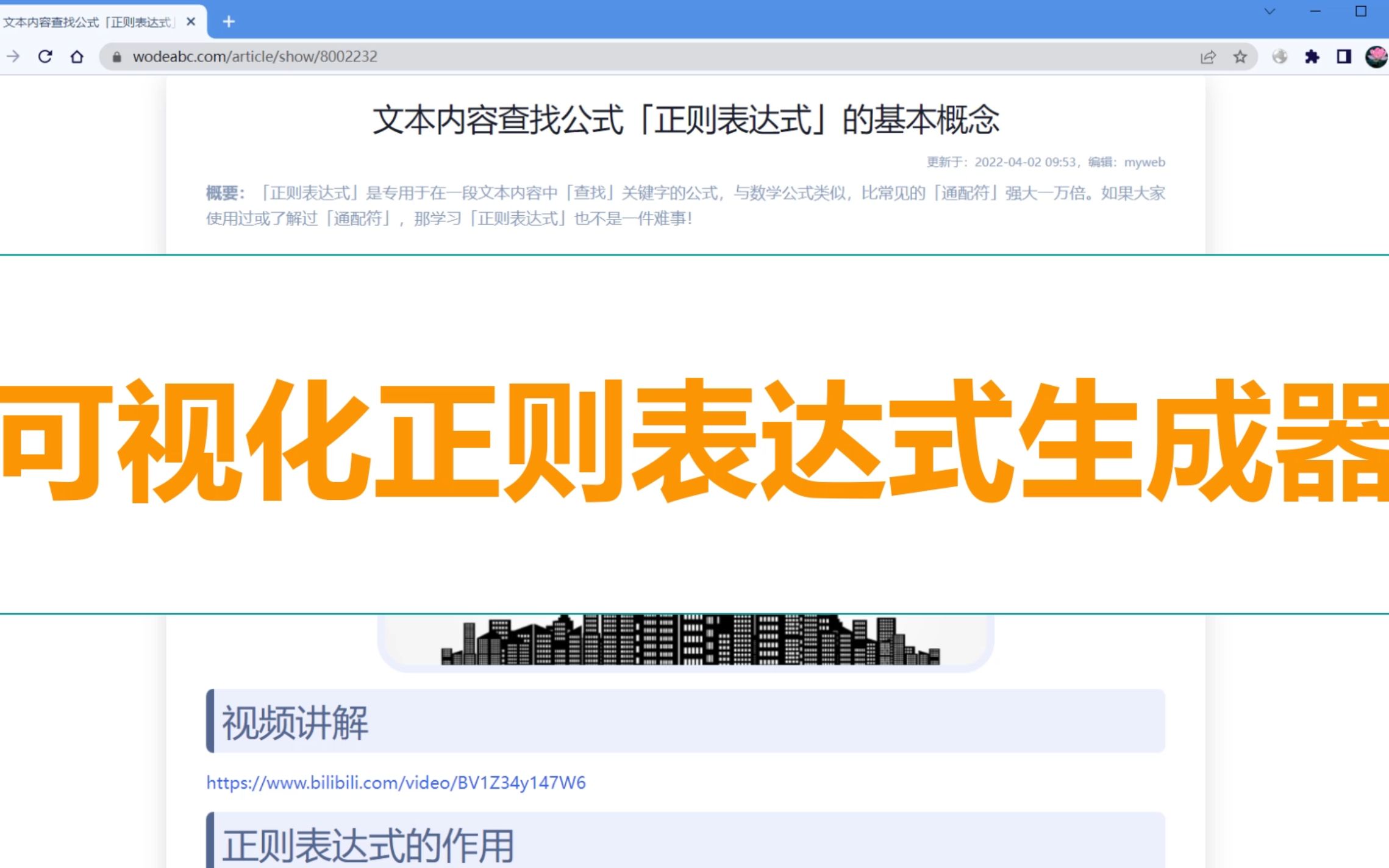This screenshot has width=1389, height=868.
Task: Click the orange 可视化正则表达式生成器 banner
Action: 694,439
